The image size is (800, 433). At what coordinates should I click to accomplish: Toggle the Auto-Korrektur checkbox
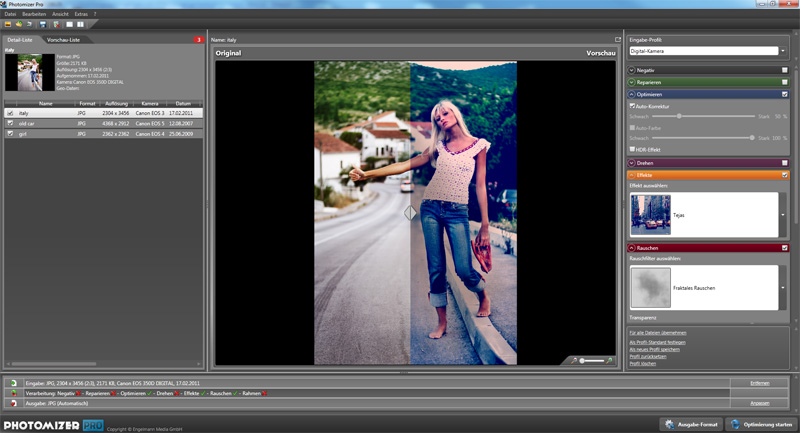click(632, 106)
